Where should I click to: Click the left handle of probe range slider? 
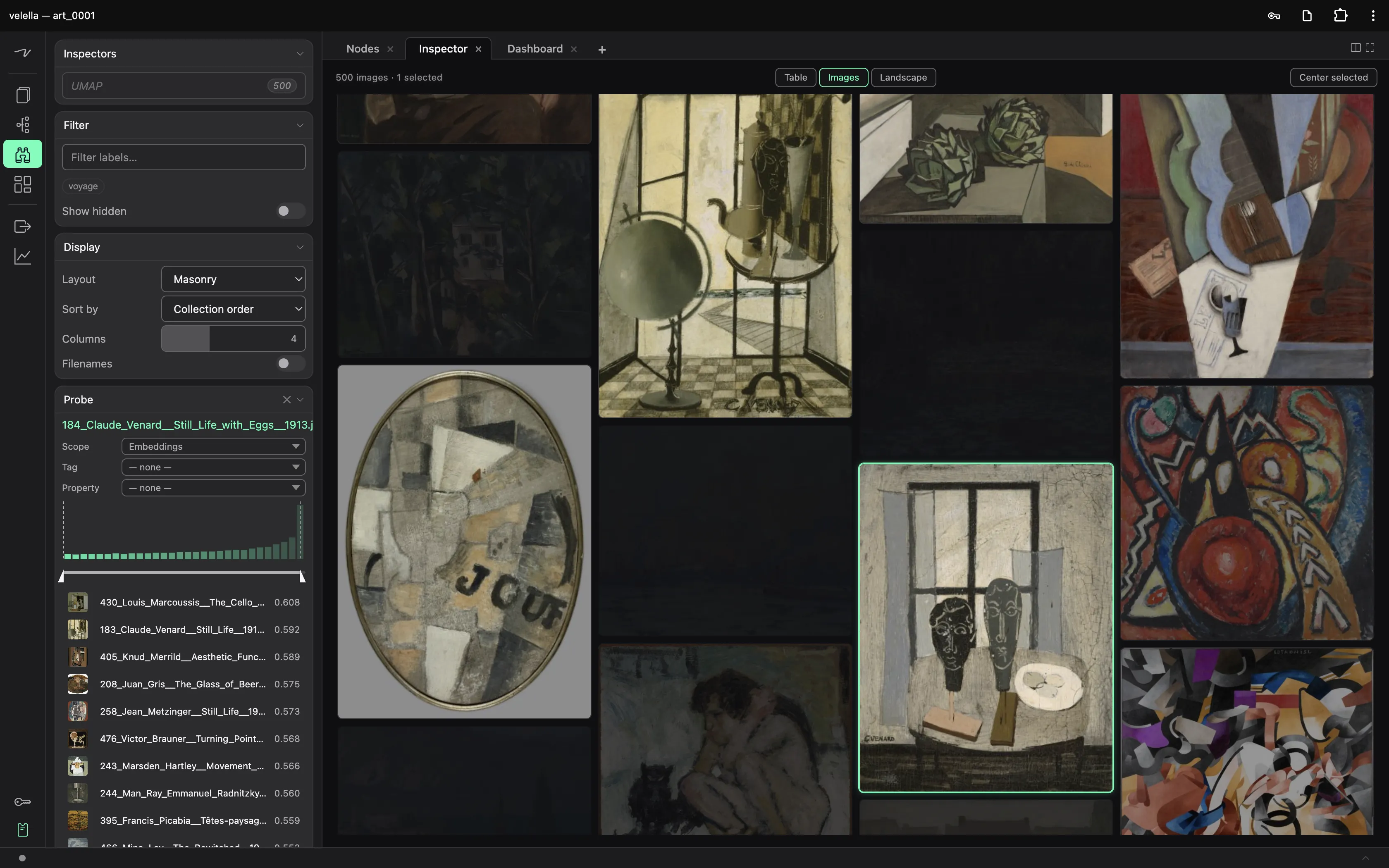(62, 577)
